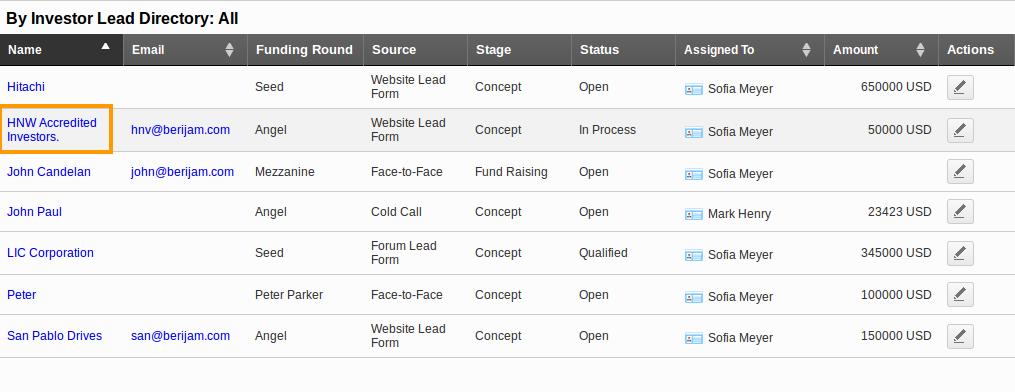Click the john@berijam.com email link
This screenshot has width=1015, height=392.
point(182,171)
